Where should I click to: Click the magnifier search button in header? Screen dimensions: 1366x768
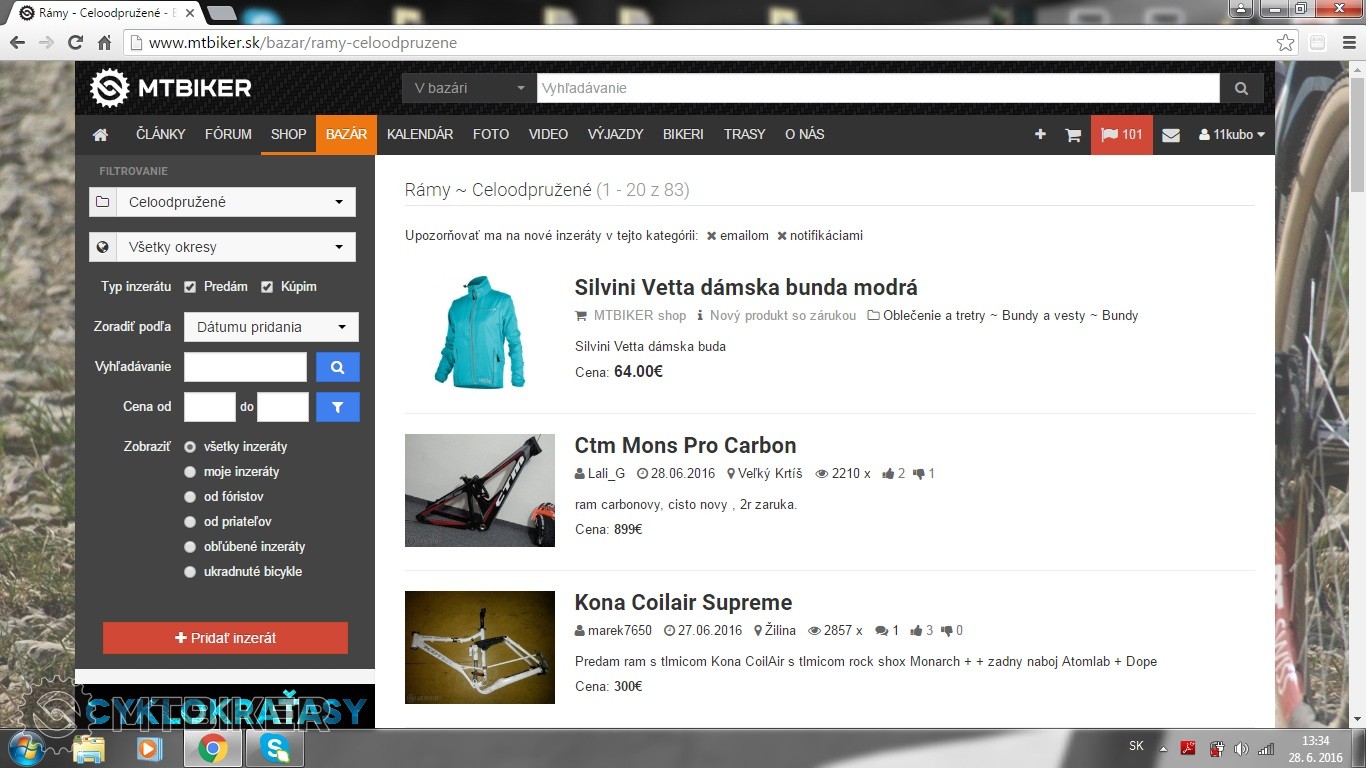1241,88
